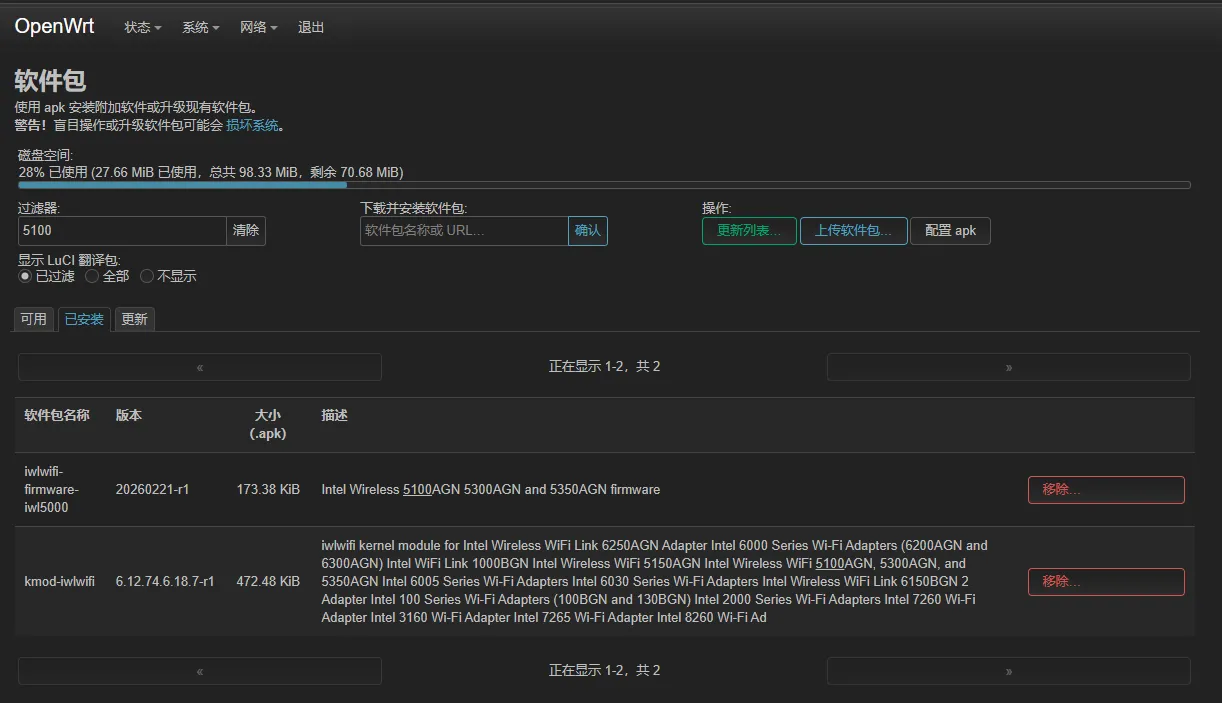The image size is (1222, 703).
Task: Click the top next page » button
Action: tap(1008, 367)
